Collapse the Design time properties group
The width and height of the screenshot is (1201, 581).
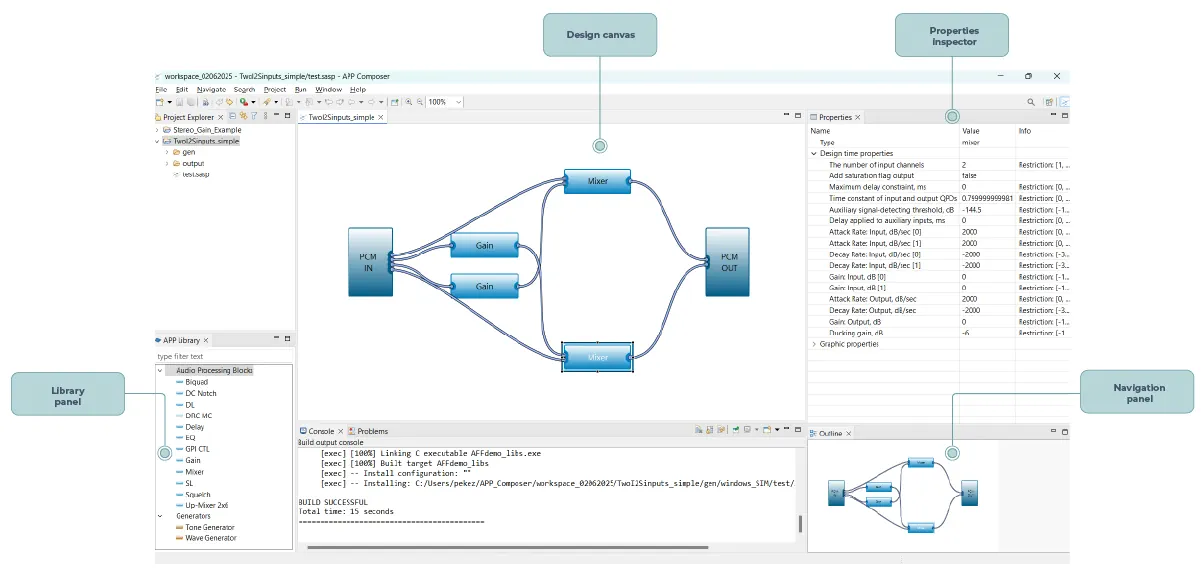tap(814, 153)
